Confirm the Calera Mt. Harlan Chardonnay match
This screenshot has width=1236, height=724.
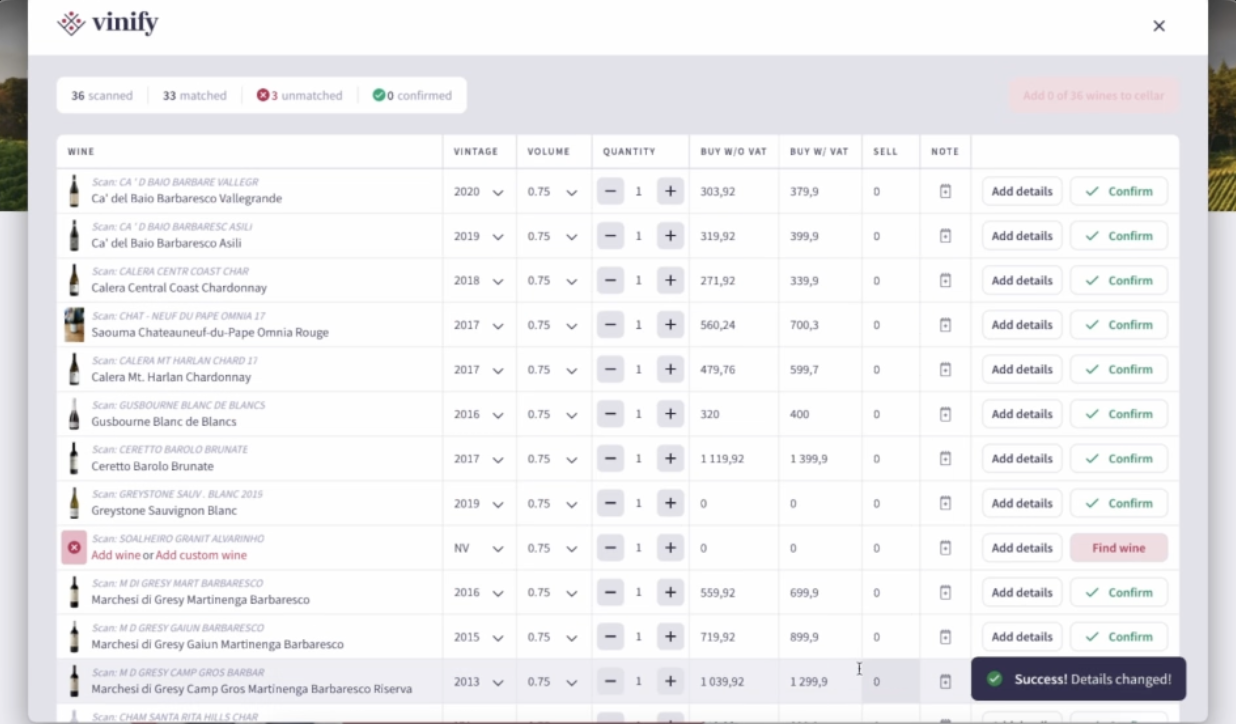click(x=1118, y=369)
